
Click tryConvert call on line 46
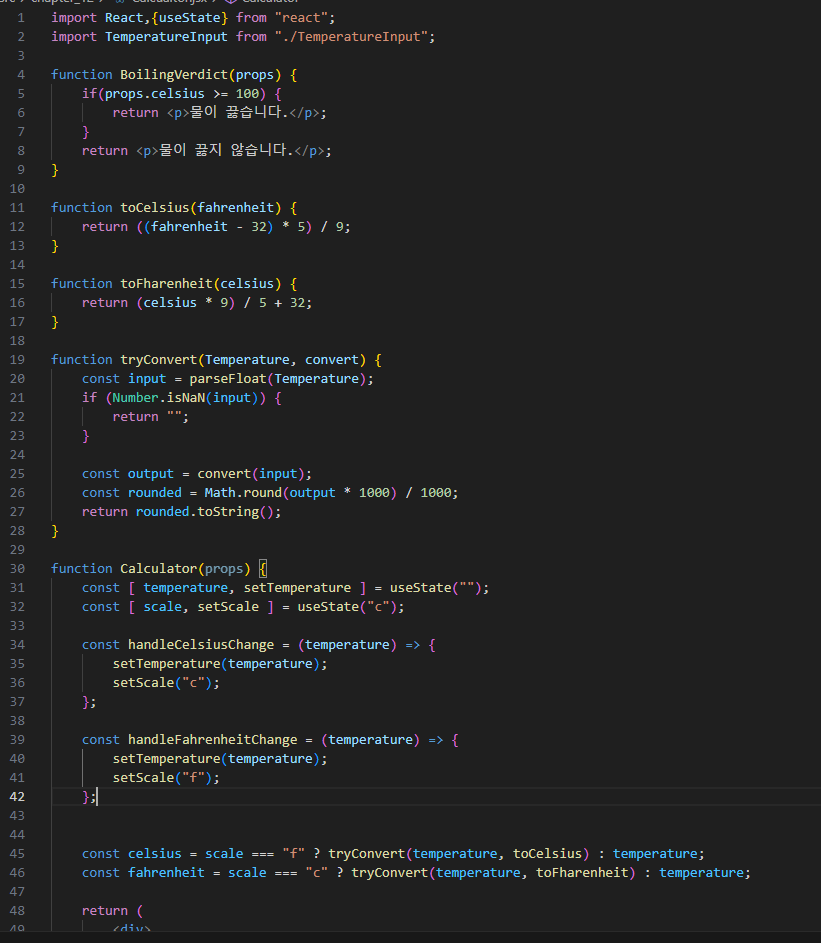(x=390, y=873)
